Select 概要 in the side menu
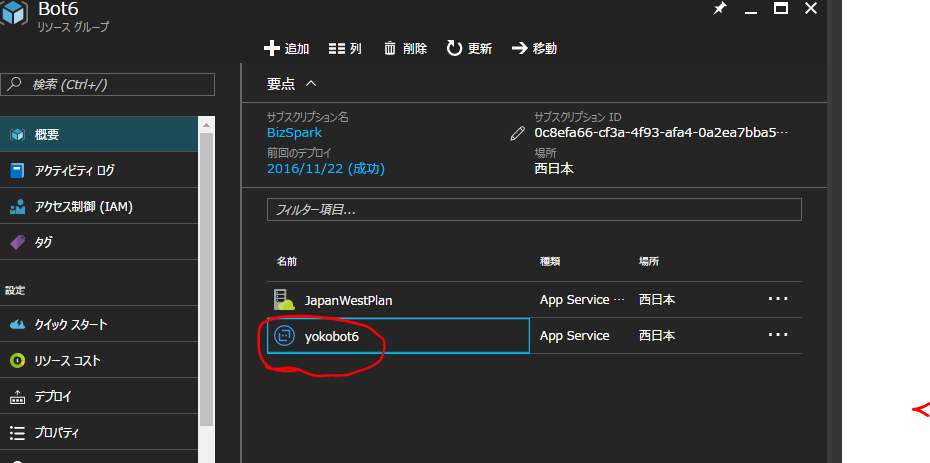 [99, 134]
